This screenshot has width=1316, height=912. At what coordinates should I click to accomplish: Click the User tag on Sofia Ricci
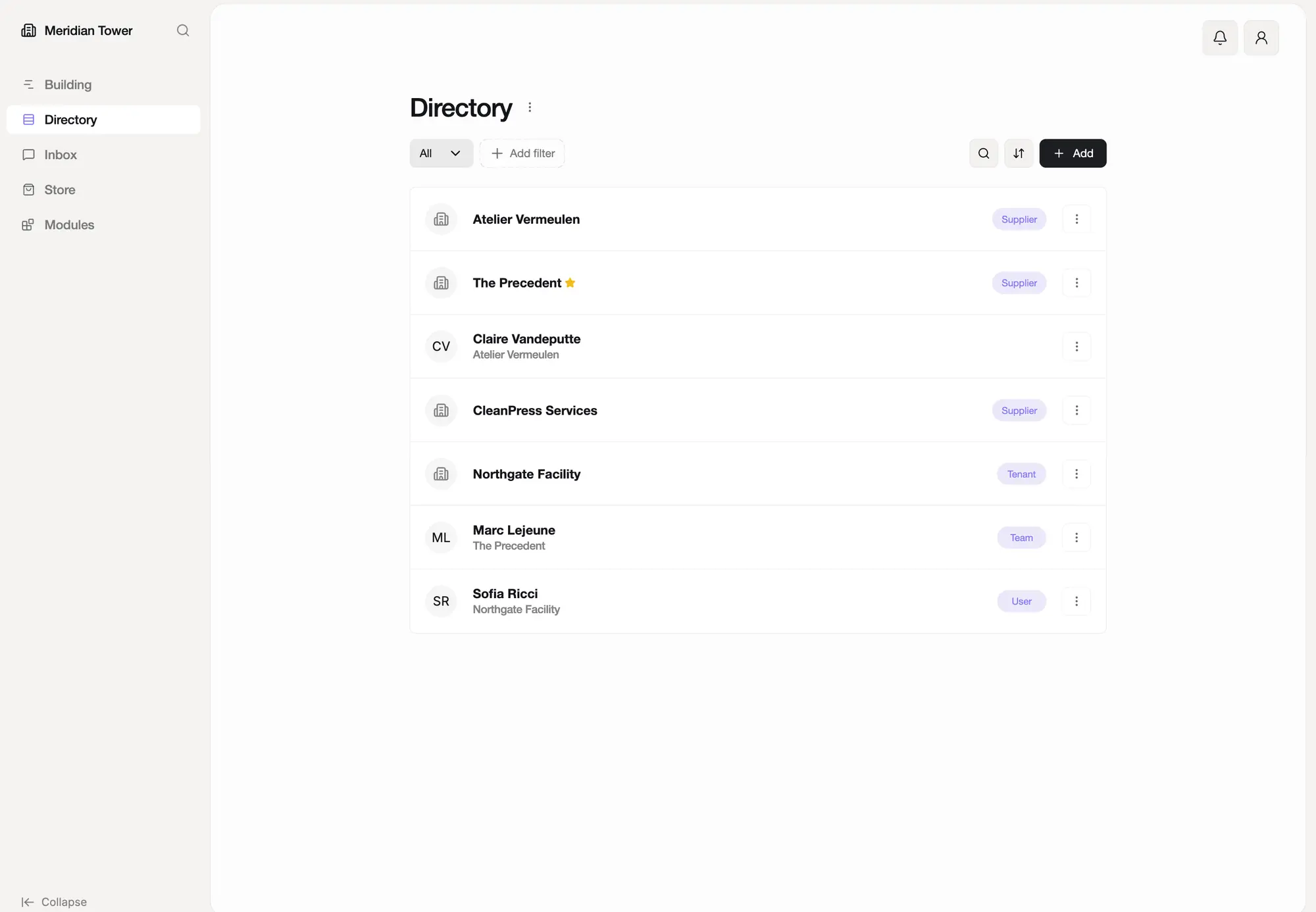(1021, 601)
